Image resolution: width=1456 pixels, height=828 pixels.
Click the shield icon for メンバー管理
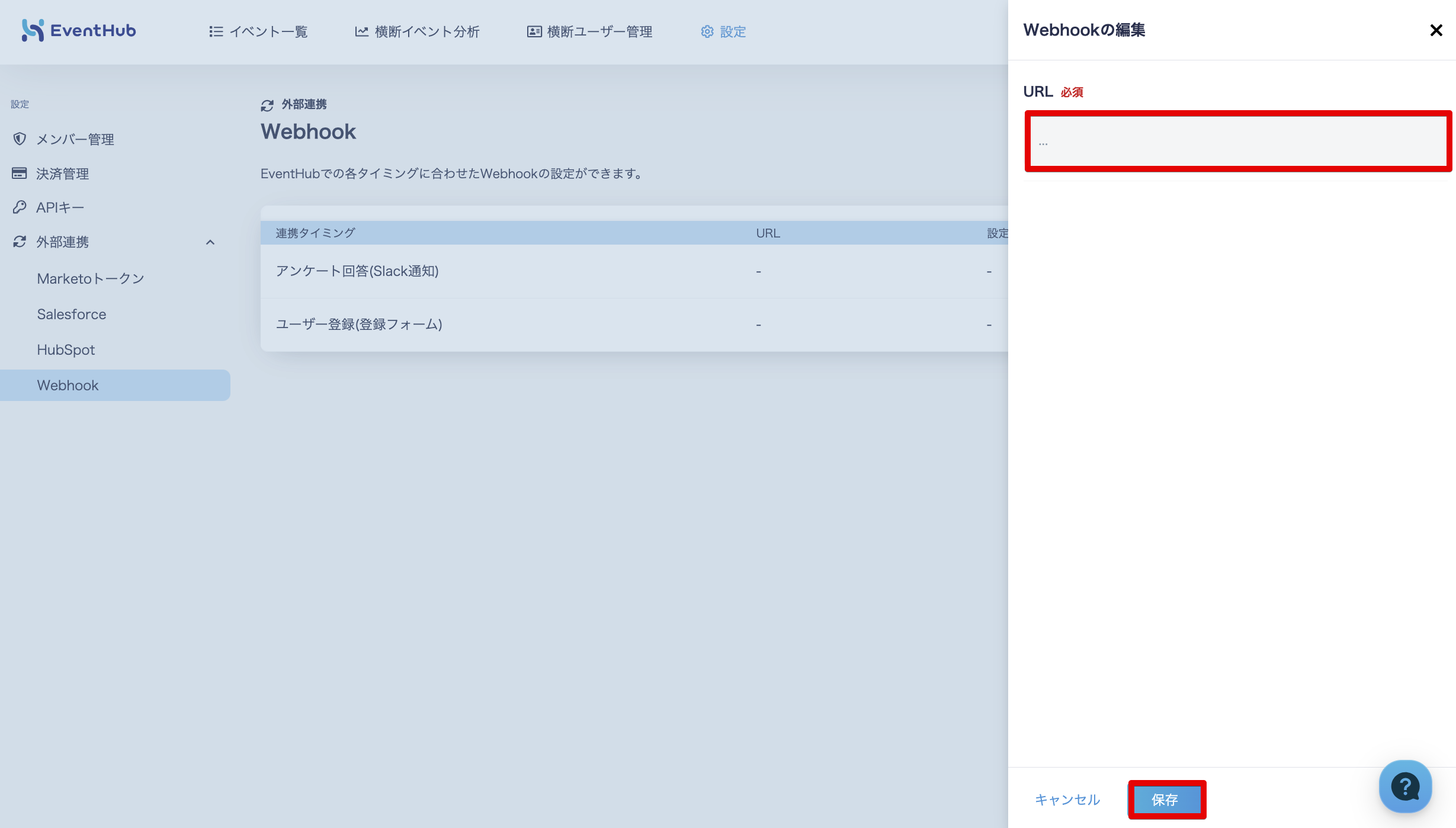pos(20,139)
